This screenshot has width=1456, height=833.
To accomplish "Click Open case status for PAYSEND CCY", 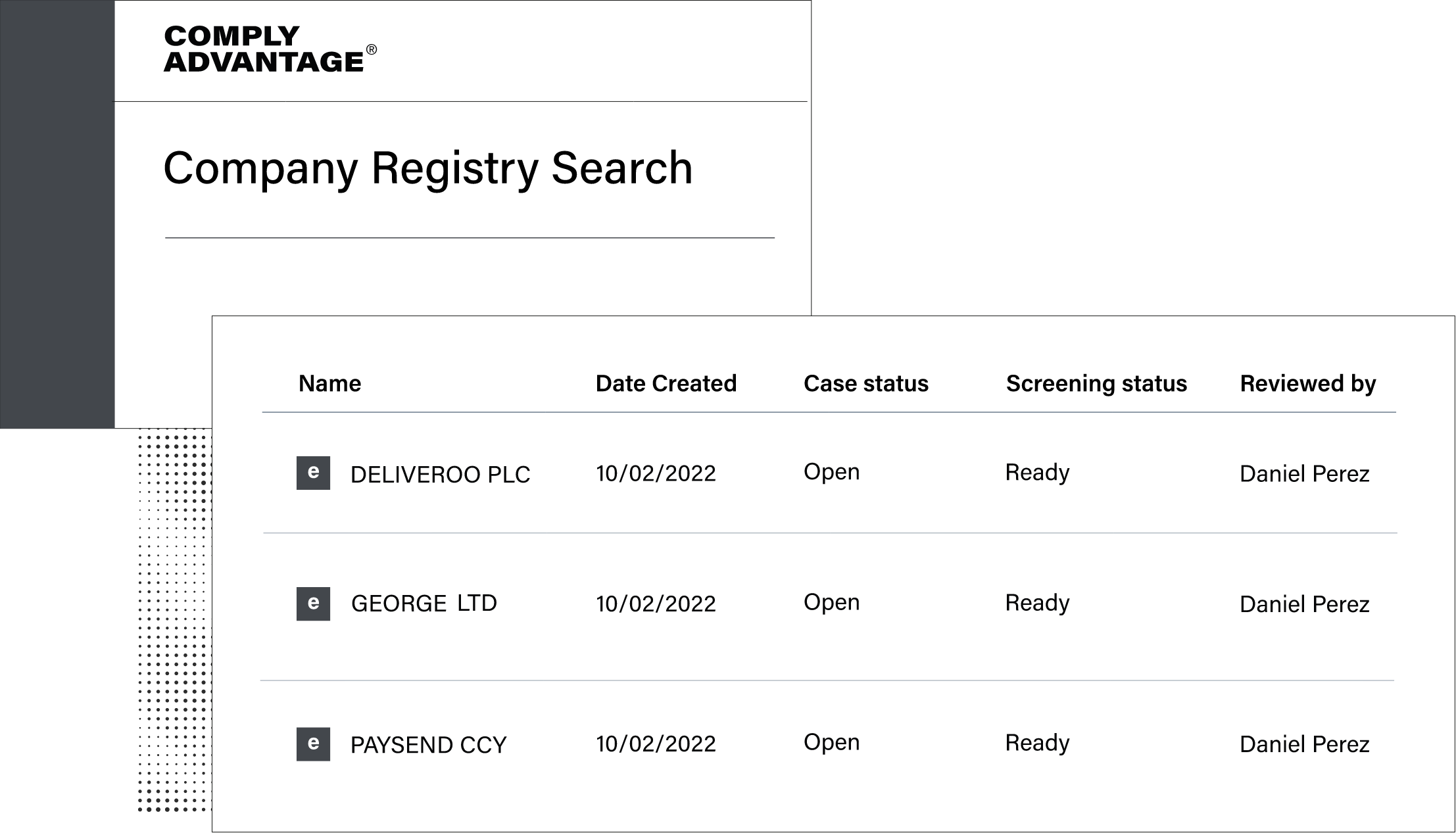I will [x=831, y=742].
